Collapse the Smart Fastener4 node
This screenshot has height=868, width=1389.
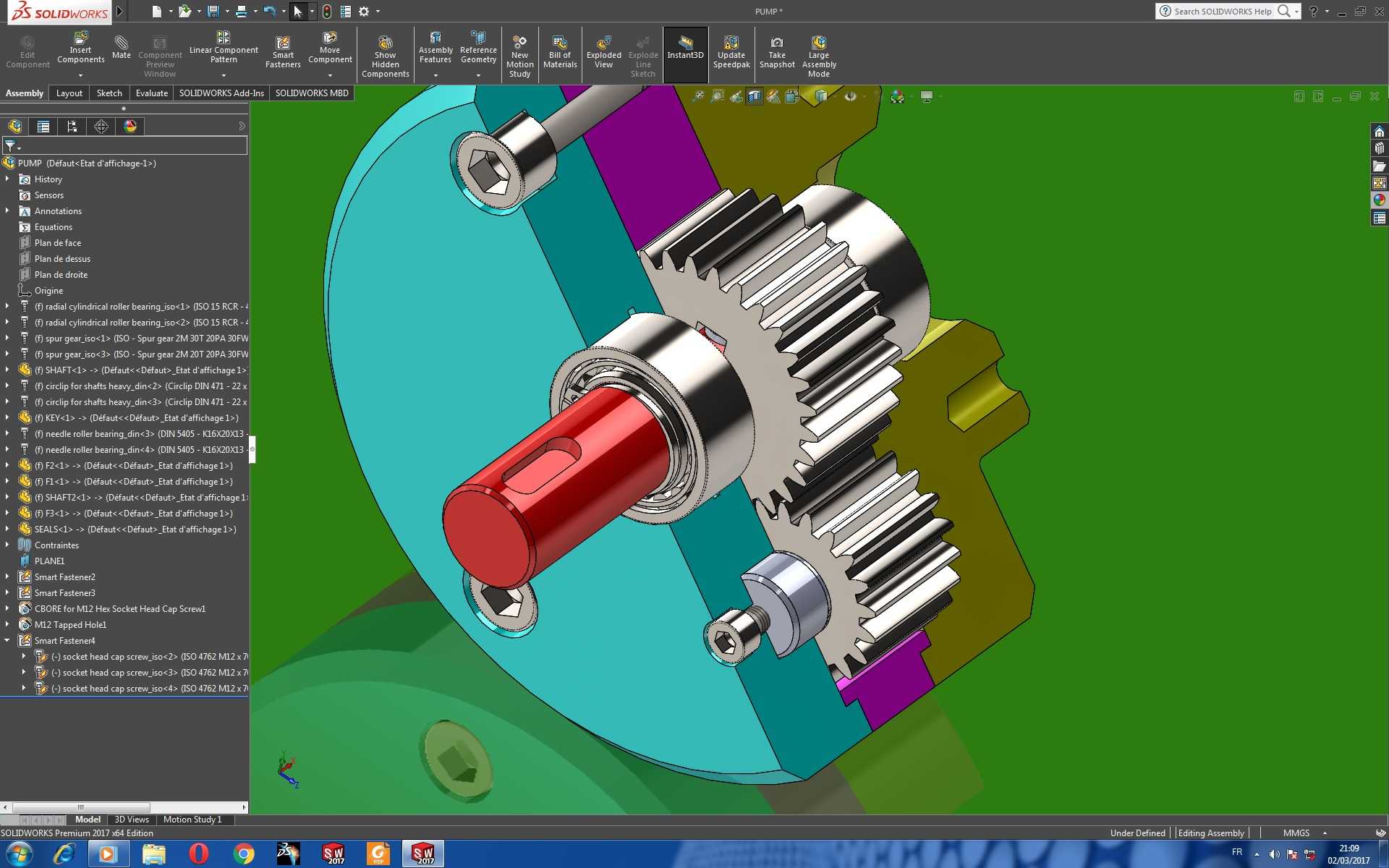[x=7, y=640]
